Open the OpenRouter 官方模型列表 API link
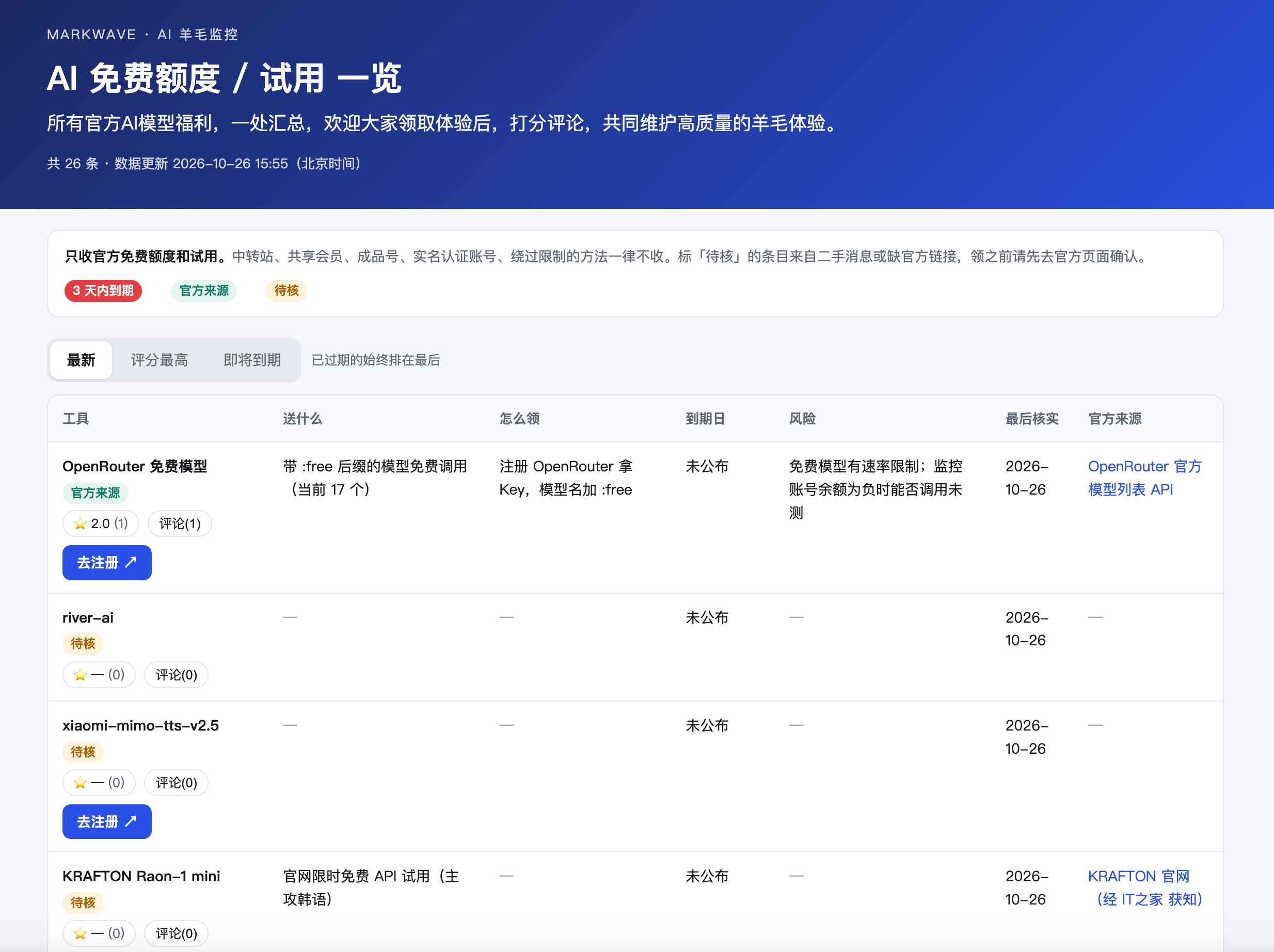1274x952 pixels. pyautogui.click(x=1144, y=478)
